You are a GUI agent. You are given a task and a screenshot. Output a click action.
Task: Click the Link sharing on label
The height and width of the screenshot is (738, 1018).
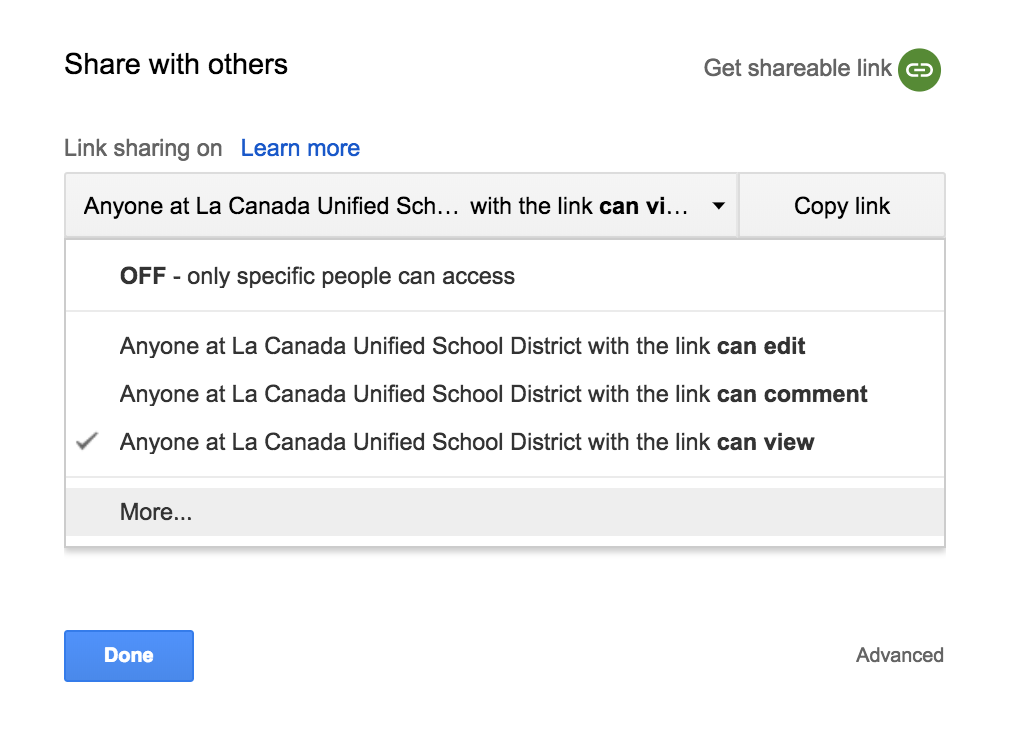[143, 148]
